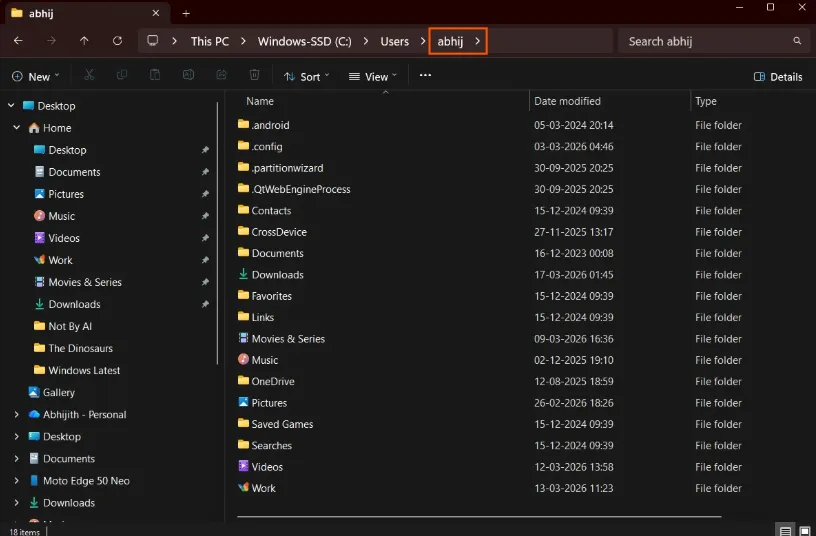Click the Search abhij input field
This screenshot has height=536, width=816.
click(705, 41)
